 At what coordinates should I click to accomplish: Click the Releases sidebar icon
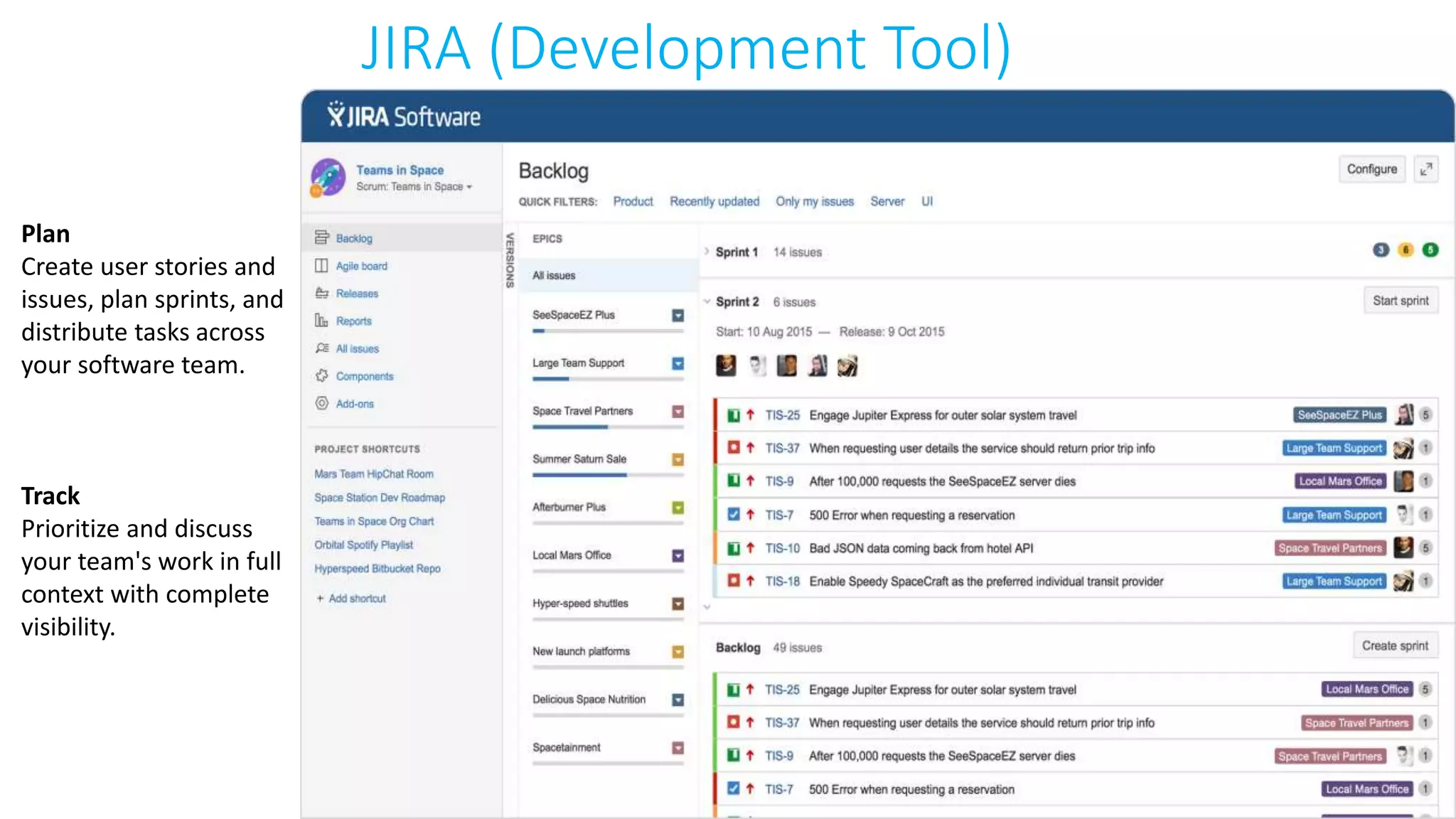pyautogui.click(x=322, y=293)
